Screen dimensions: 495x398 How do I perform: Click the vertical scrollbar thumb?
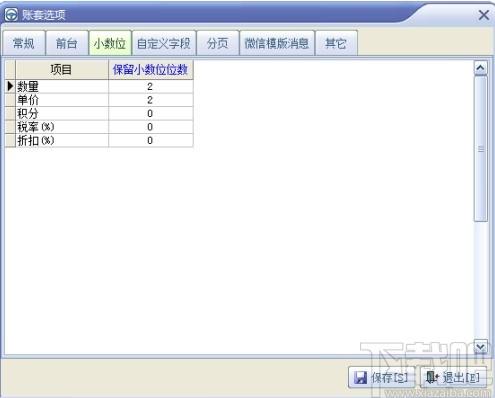click(x=480, y=149)
